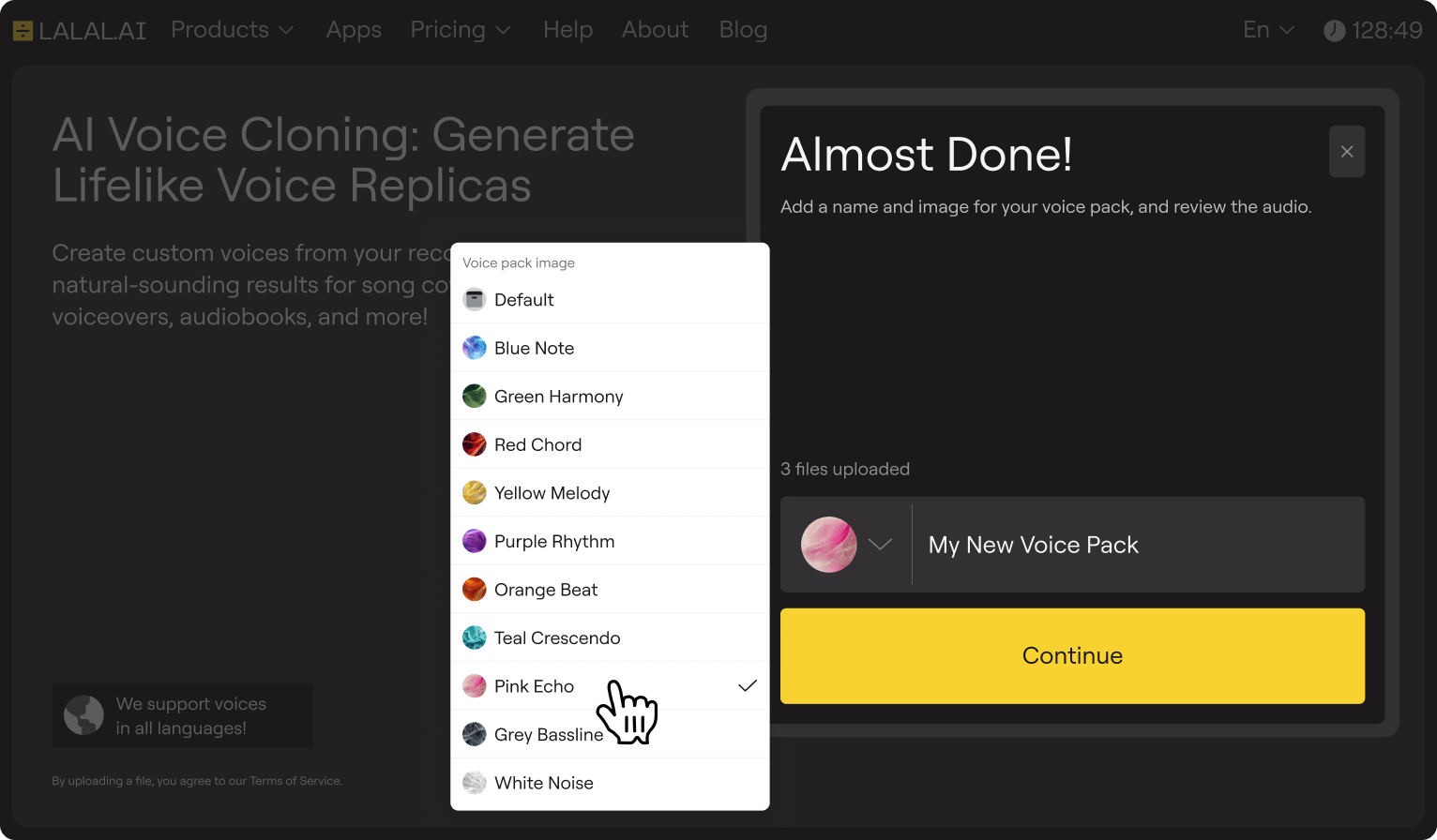The image size is (1437, 840).
Task: Select the Red Chord image icon
Action: tap(475, 443)
